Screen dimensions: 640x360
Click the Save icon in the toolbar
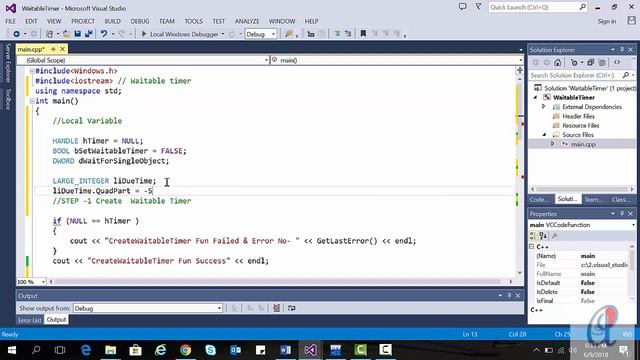point(77,34)
